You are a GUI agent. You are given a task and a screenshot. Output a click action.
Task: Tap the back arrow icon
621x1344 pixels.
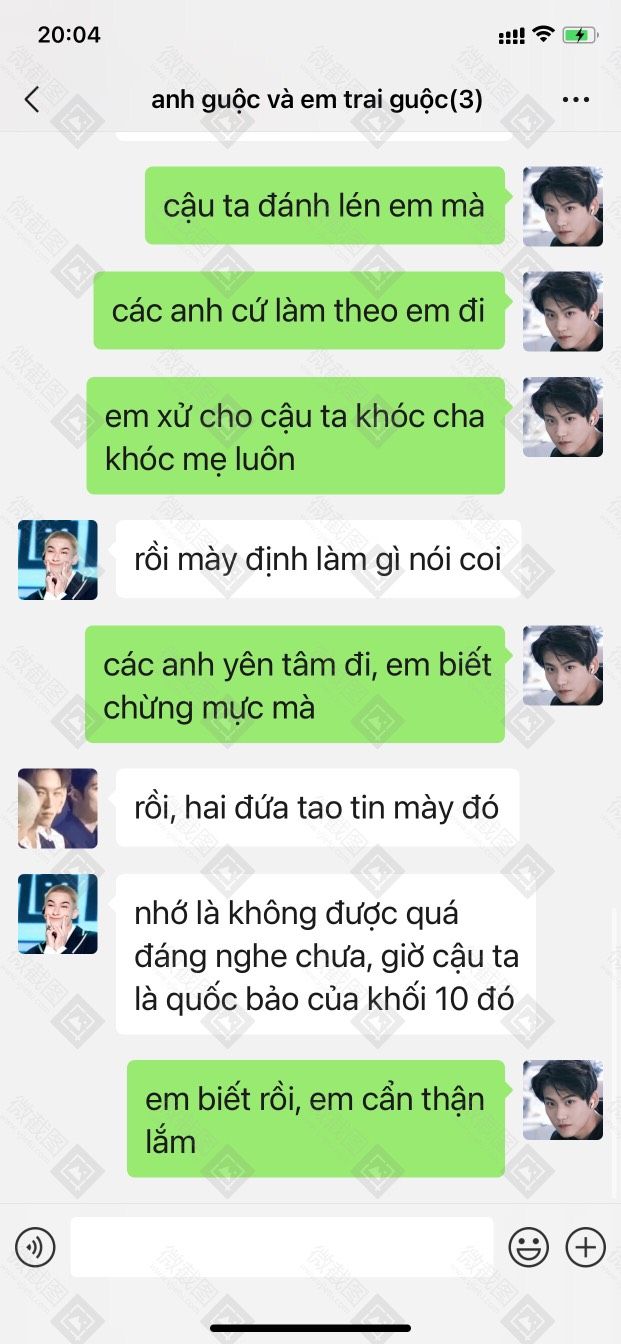click(x=32, y=99)
